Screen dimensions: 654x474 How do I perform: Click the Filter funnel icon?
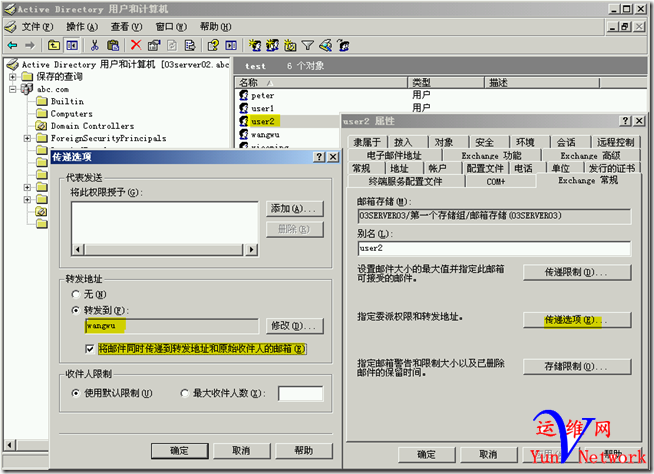click(x=307, y=45)
